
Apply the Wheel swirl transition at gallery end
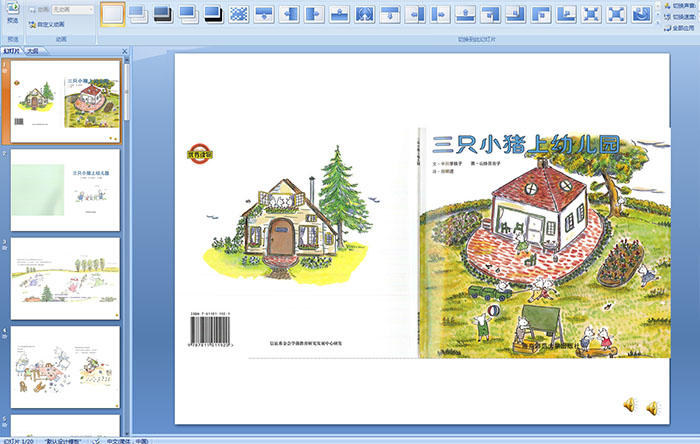click(x=642, y=14)
